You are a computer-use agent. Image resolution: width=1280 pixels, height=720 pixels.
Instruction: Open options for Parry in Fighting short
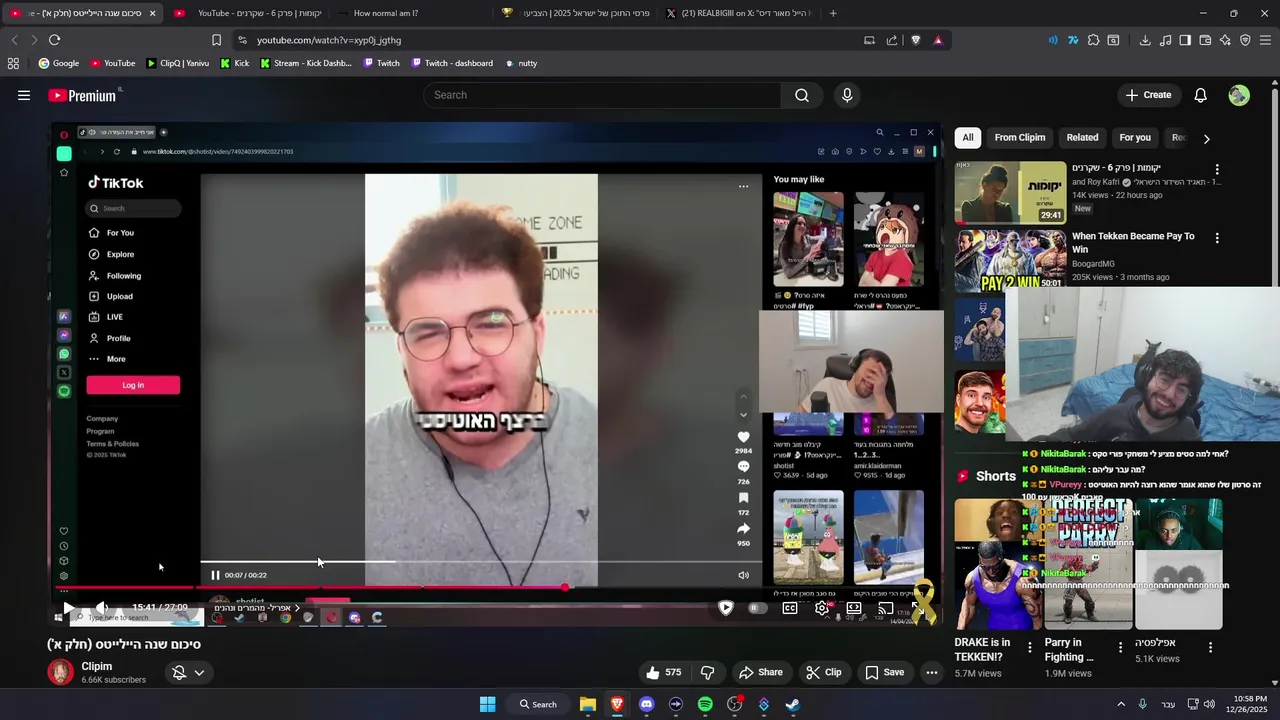click(x=1120, y=648)
